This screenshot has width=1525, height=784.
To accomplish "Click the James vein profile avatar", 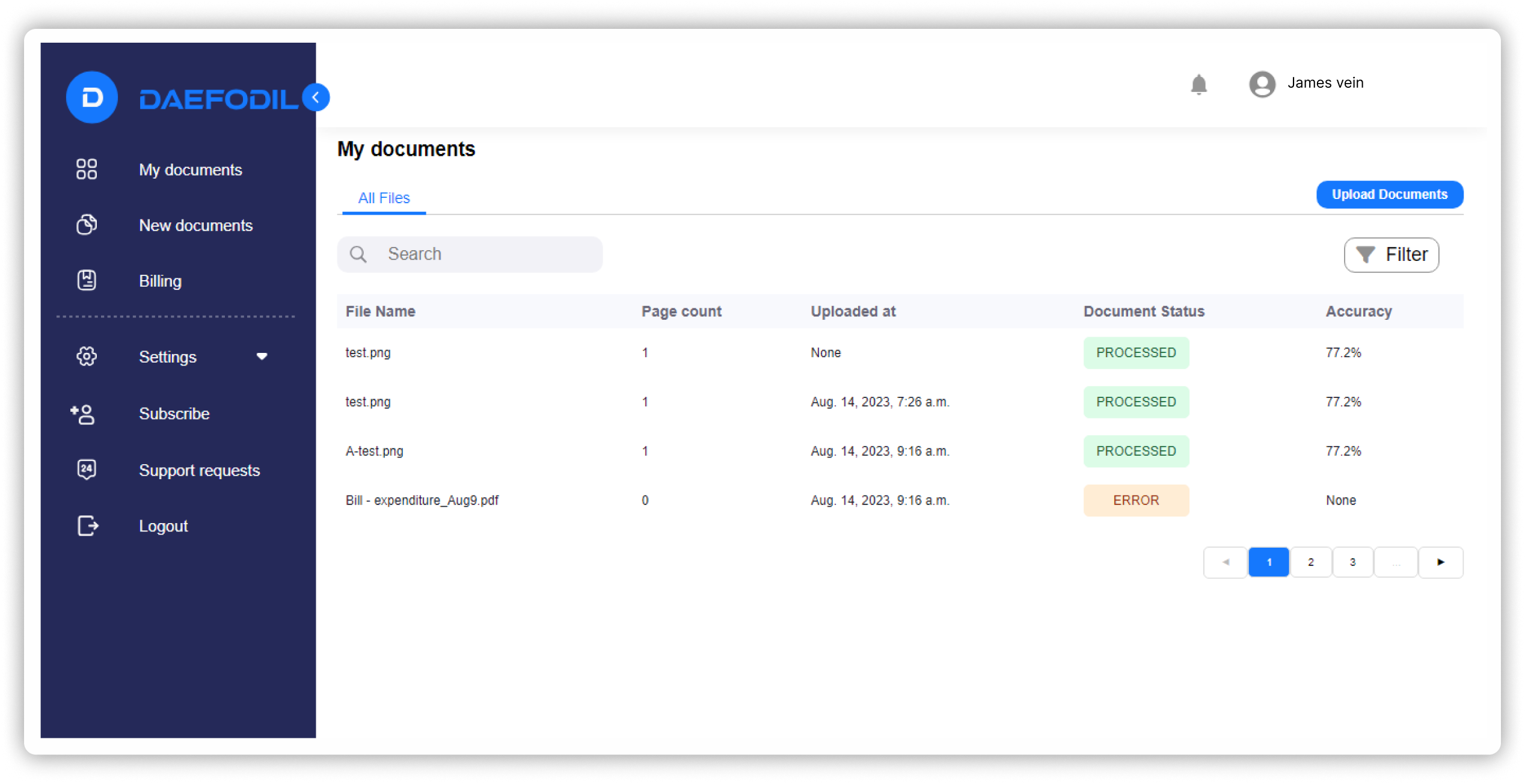I will point(1262,84).
